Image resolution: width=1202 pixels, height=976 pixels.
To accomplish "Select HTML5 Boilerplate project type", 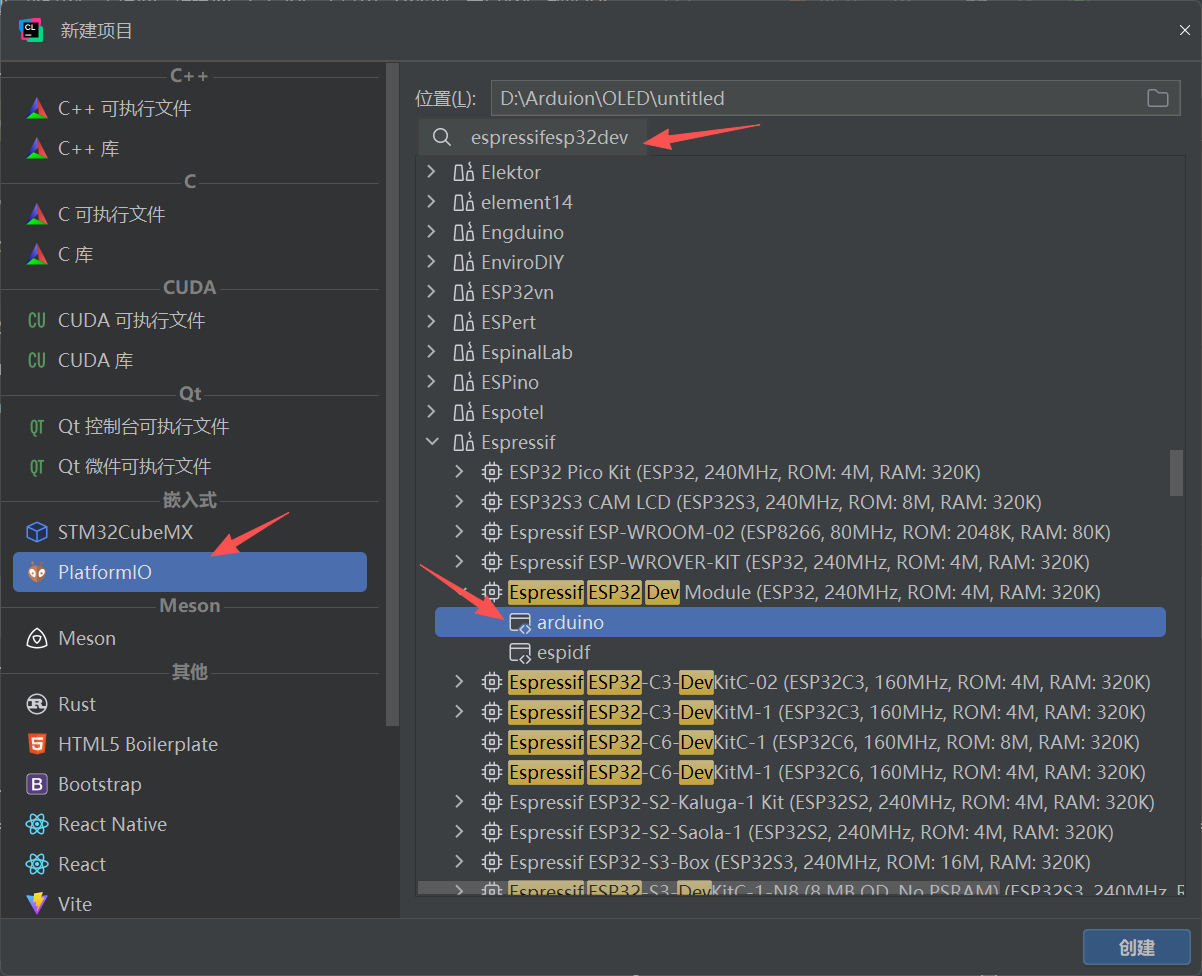I will [x=190, y=744].
